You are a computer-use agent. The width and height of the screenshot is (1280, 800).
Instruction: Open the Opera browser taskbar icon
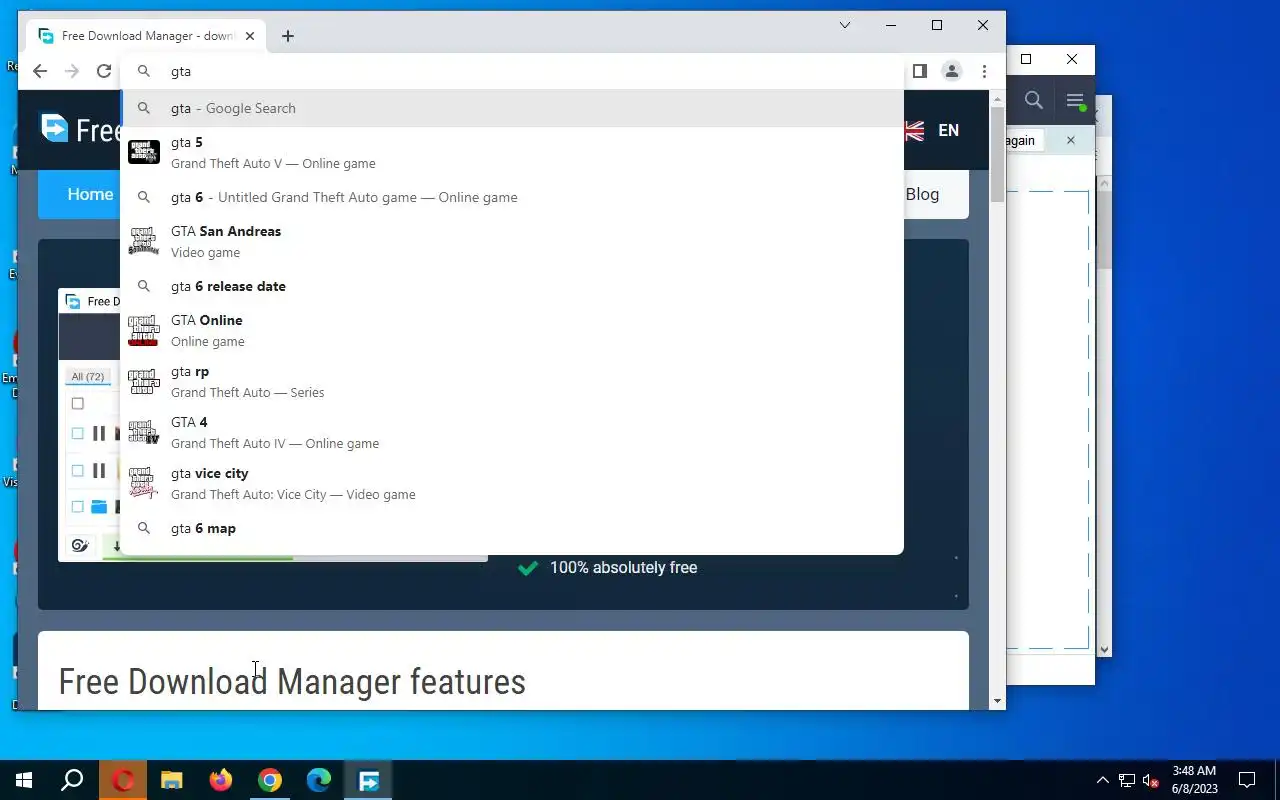click(x=123, y=780)
